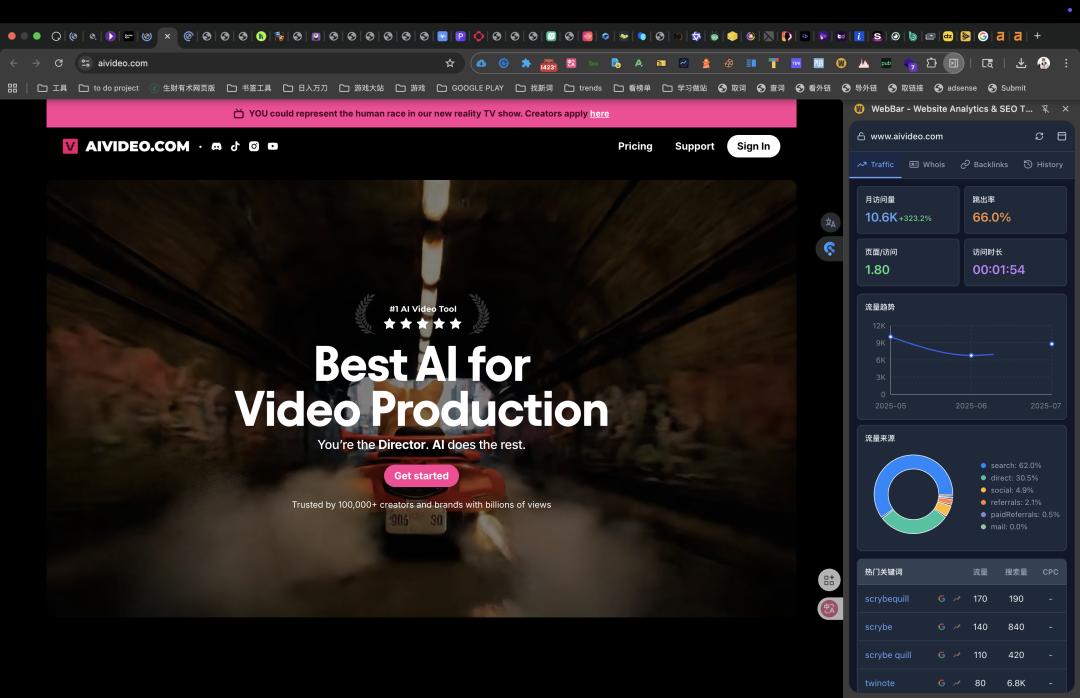This screenshot has height=698, width=1080.
Task: Pin the WebBar side panel
Action: tap(1046, 109)
